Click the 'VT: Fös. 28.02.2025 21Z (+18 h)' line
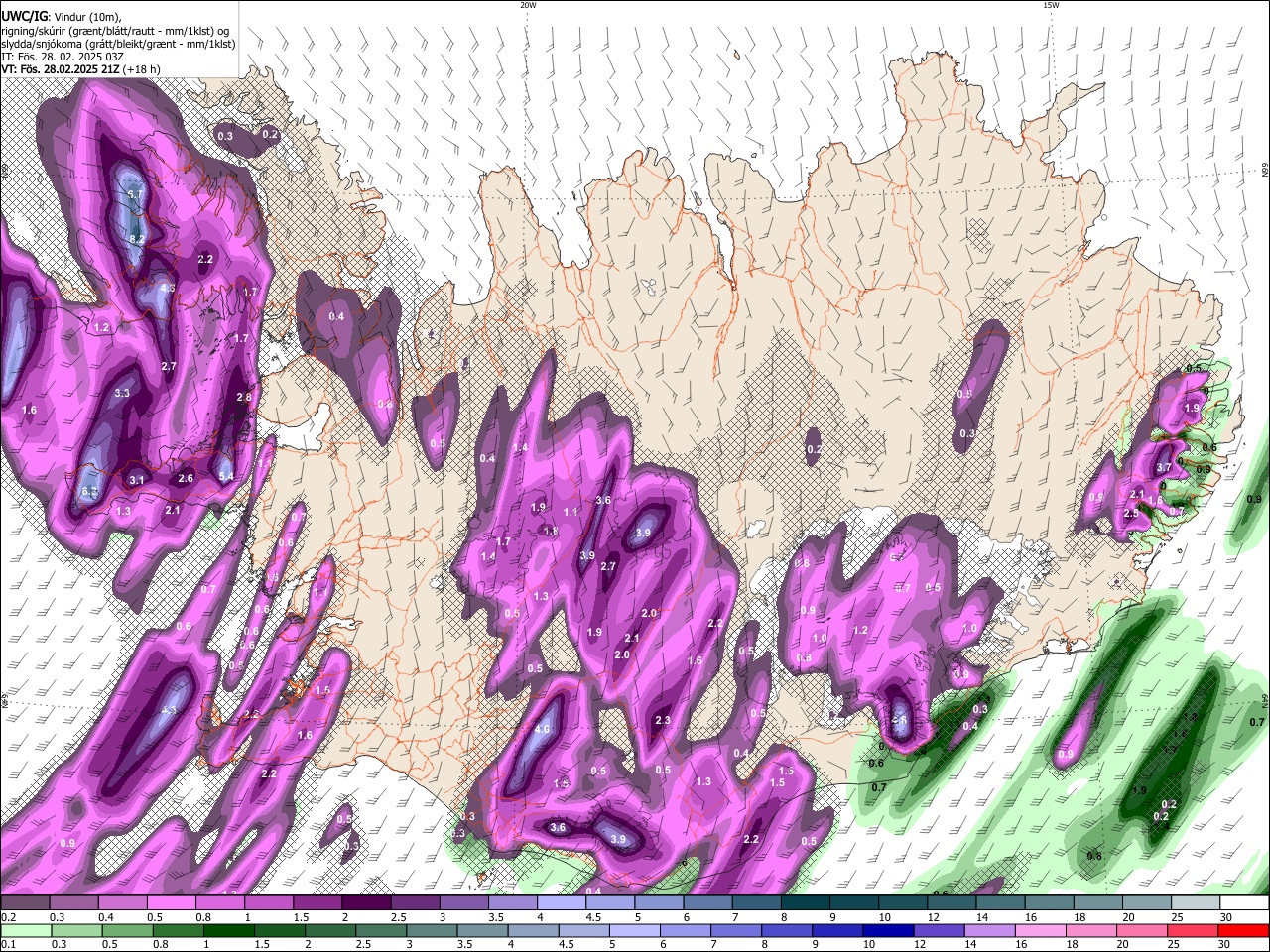 click(x=80, y=69)
